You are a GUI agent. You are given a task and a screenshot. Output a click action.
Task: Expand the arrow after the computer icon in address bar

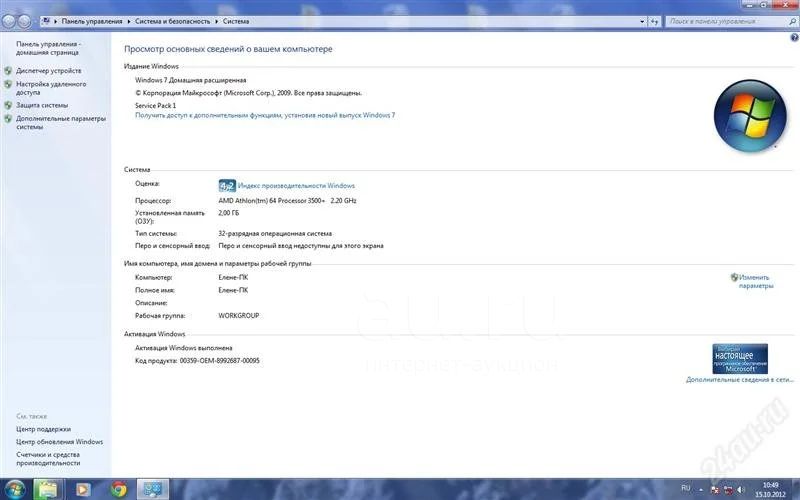pyautogui.click(x=55, y=21)
